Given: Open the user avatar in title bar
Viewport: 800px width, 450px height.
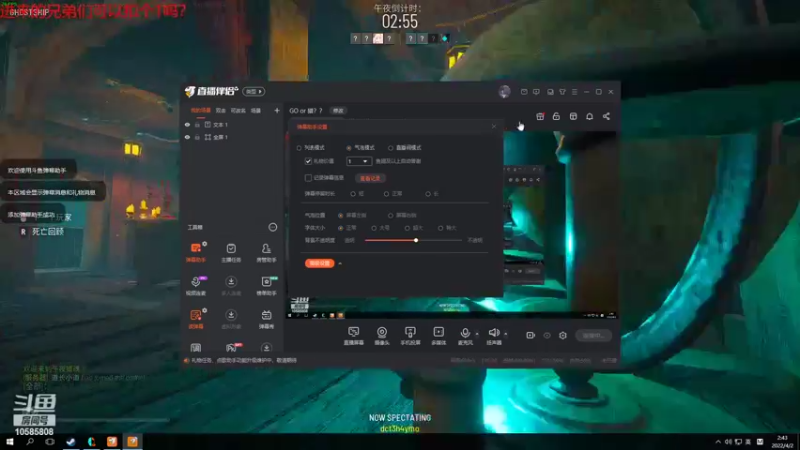Looking at the screenshot, I should pyautogui.click(x=504, y=91).
